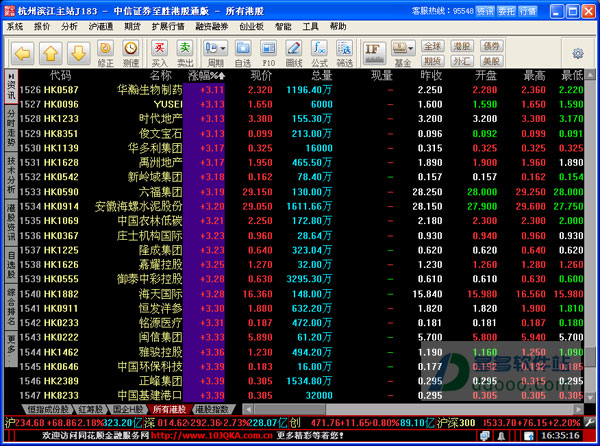Switch to the 港股指数 bottom tab
Viewport: 600px width, 446px height.
click(x=212, y=410)
